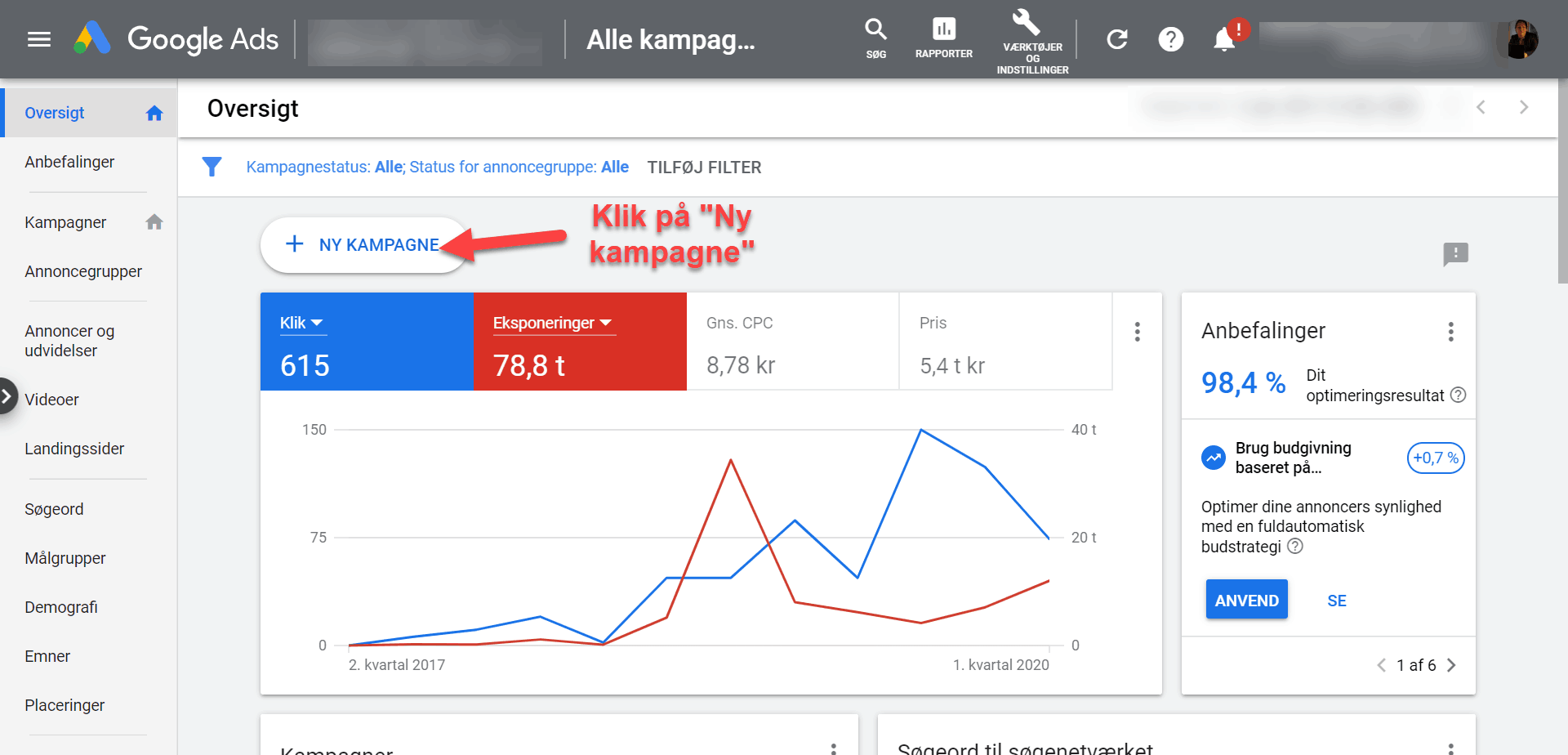Click the SE link
Screen dimensions: 1568x755
click(1336, 601)
